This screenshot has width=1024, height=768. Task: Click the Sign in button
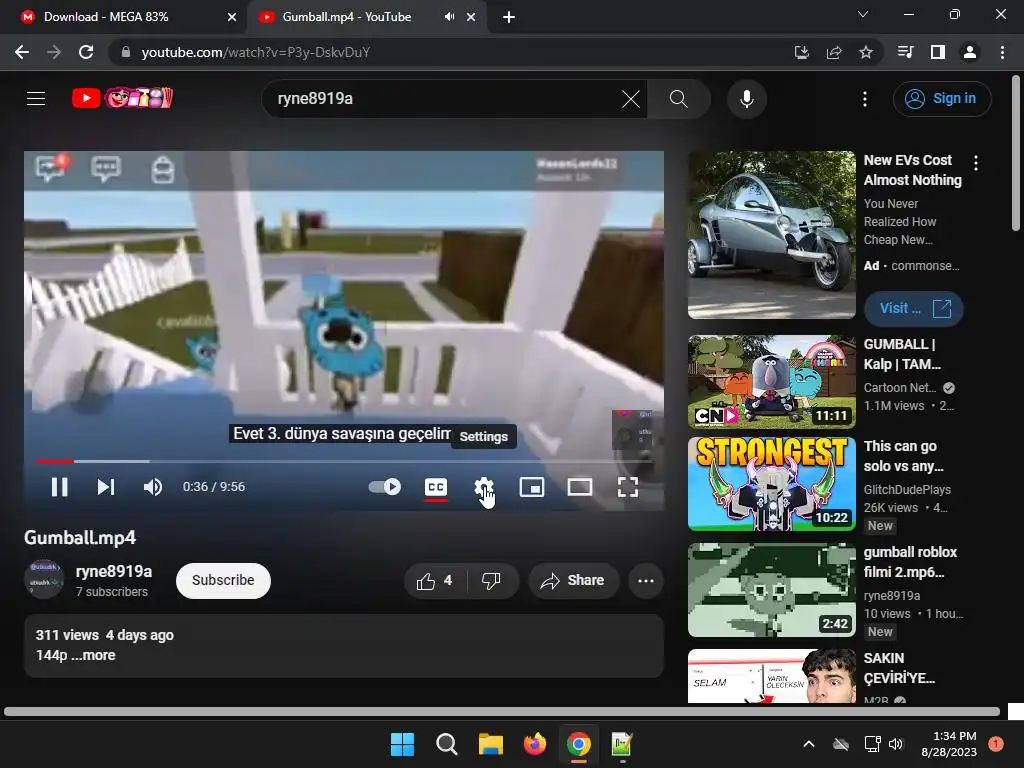[942, 99]
